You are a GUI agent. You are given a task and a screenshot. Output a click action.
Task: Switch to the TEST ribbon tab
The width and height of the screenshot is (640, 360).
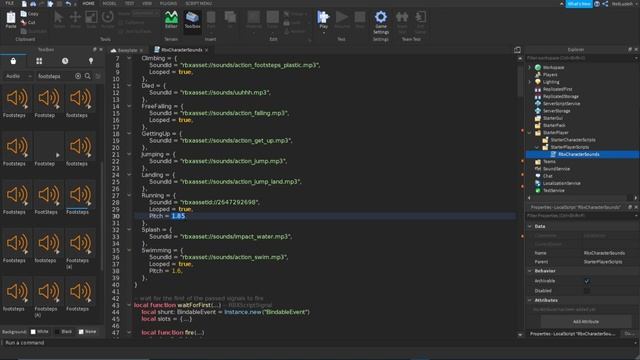click(x=129, y=3)
